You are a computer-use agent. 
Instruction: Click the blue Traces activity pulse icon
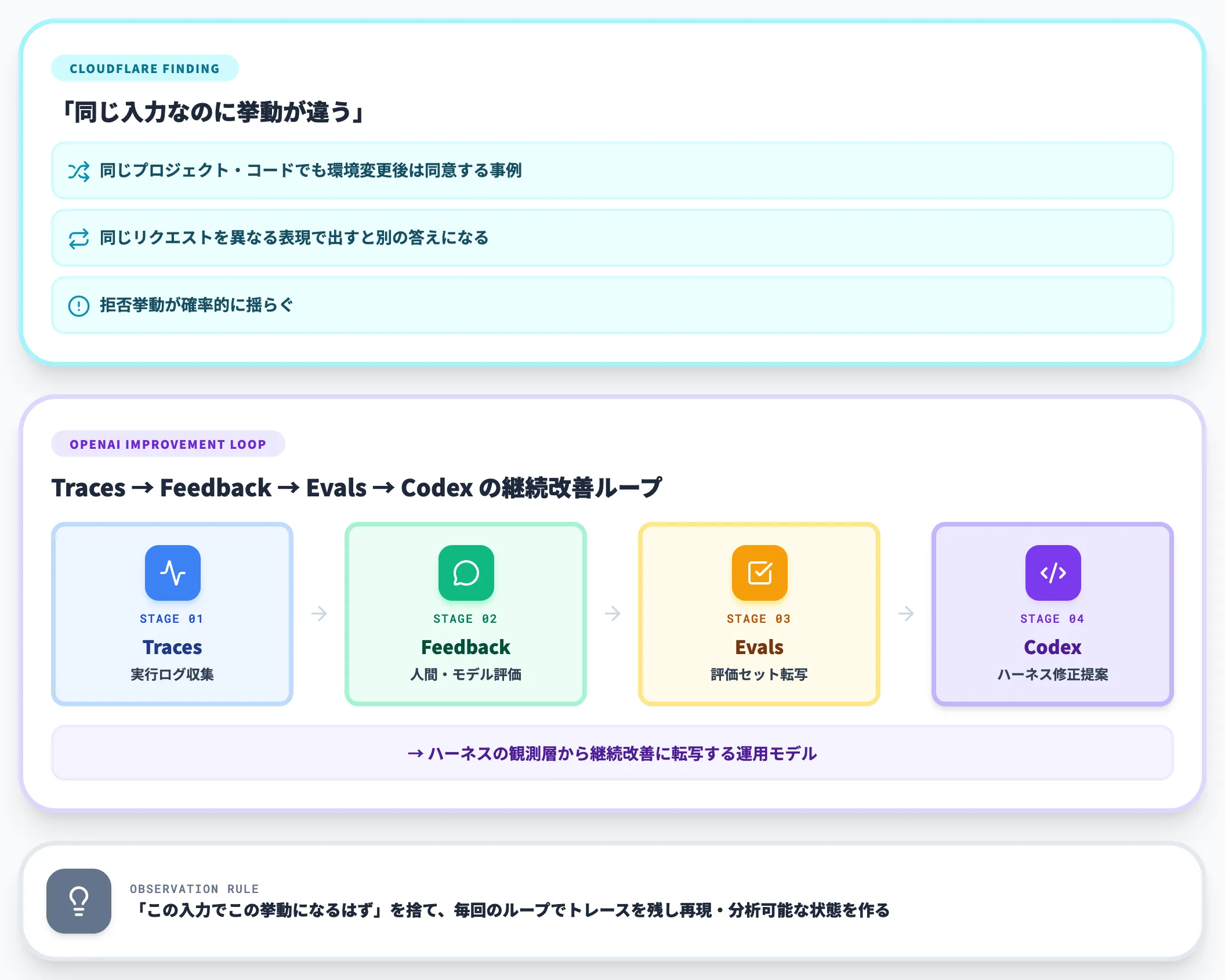click(x=173, y=573)
